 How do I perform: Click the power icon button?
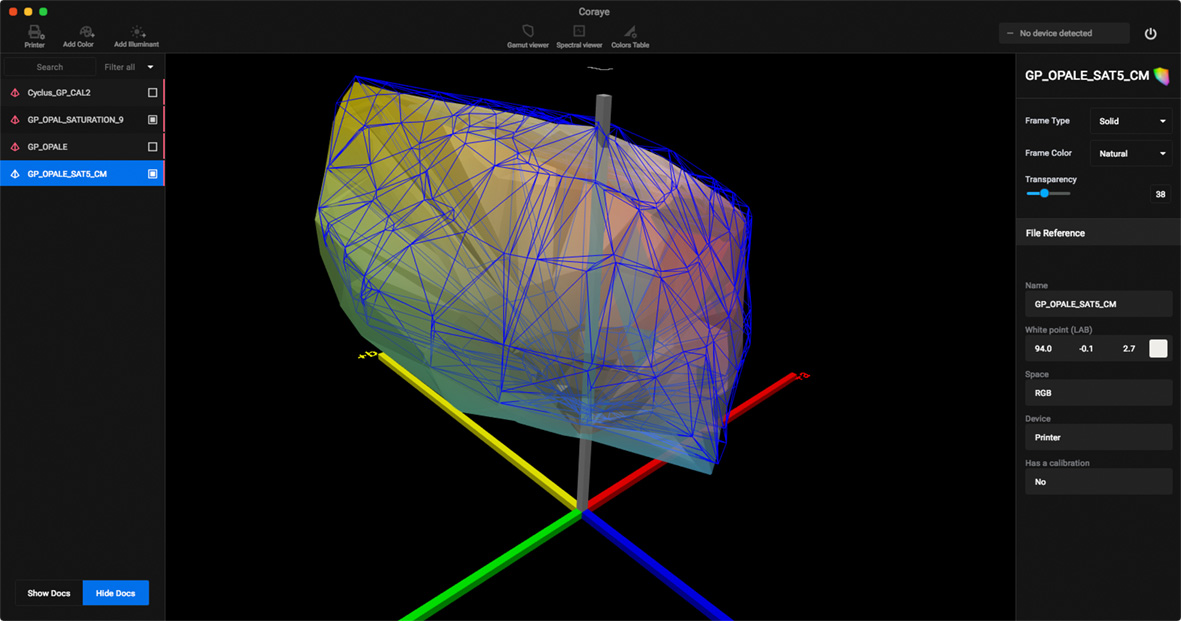[x=1150, y=34]
